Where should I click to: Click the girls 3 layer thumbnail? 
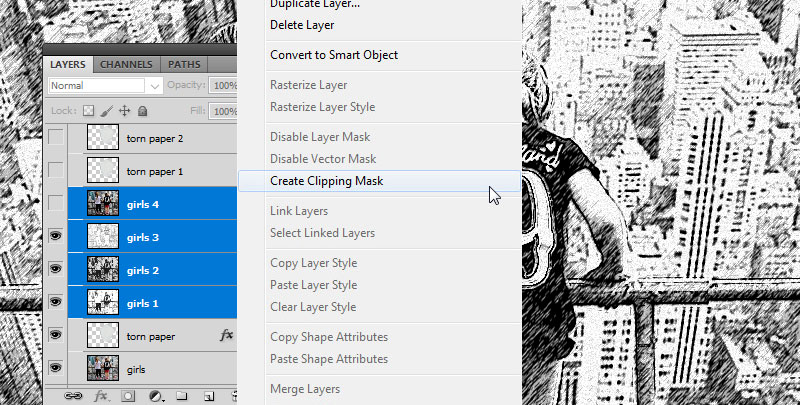pyautogui.click(x=103, y=236)
